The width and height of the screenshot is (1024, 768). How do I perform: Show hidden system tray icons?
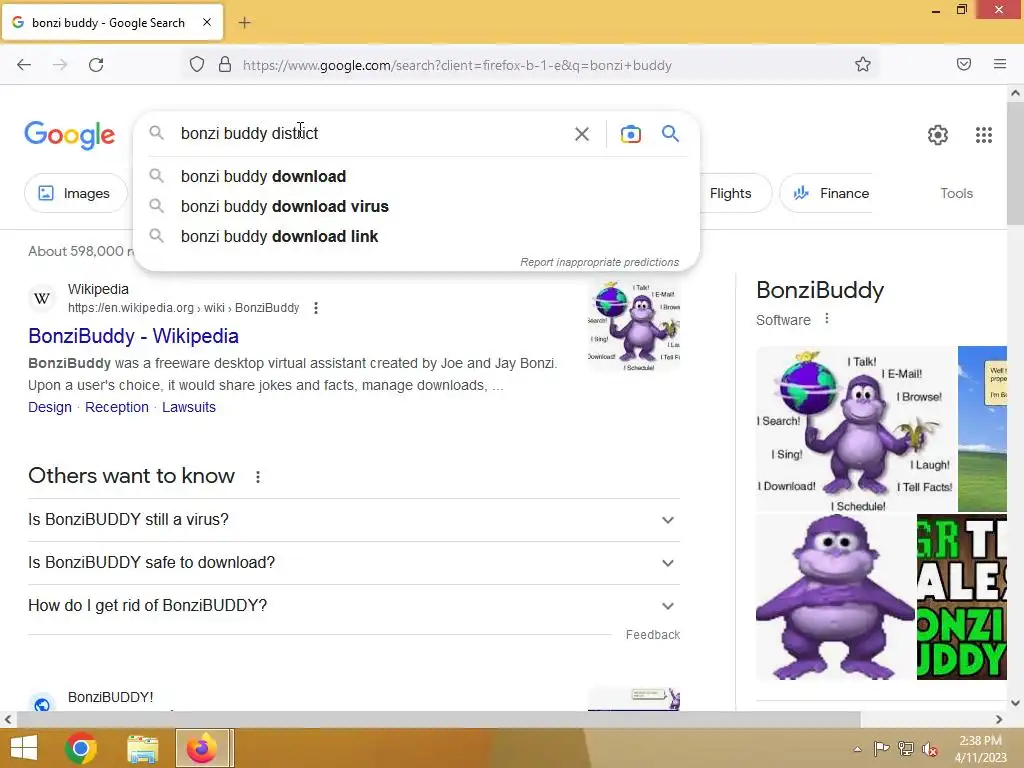[x=857, y=749]
